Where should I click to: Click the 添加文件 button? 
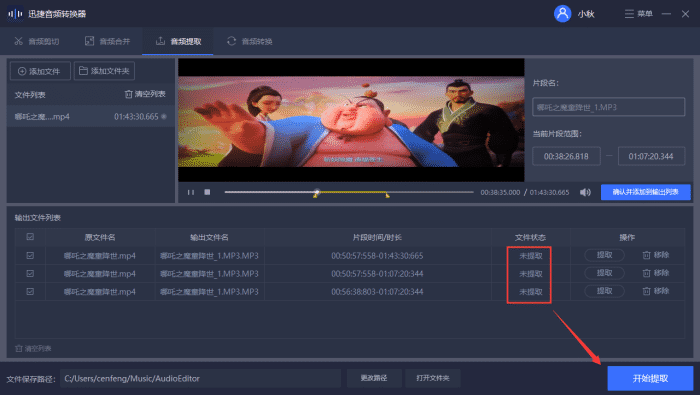pyautogui.click(x=40, y=71)
